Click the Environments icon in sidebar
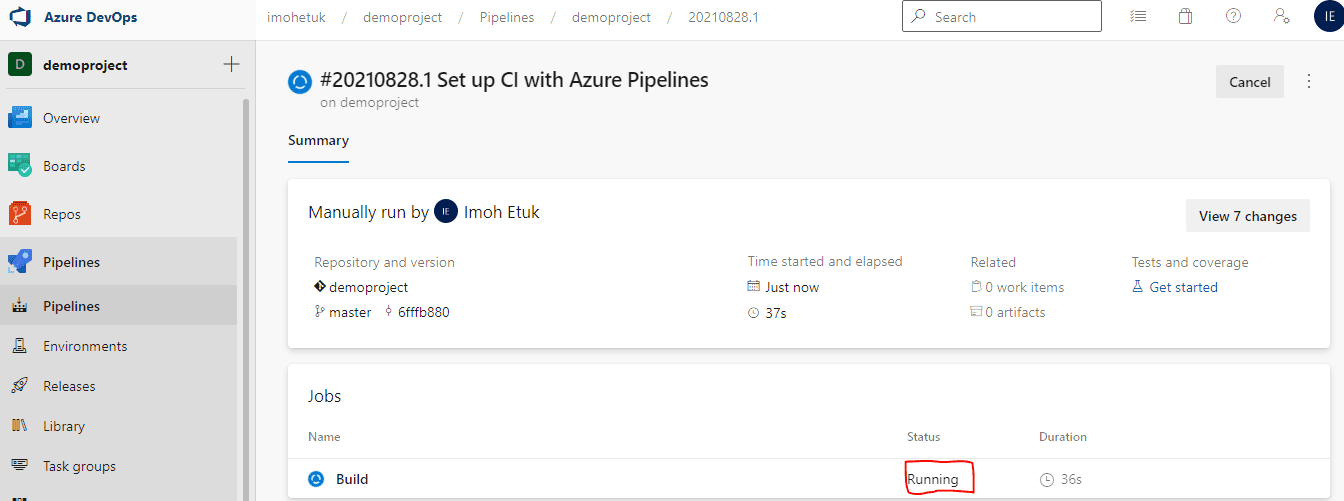This screenshot has height=501, width=1344. 19,346
